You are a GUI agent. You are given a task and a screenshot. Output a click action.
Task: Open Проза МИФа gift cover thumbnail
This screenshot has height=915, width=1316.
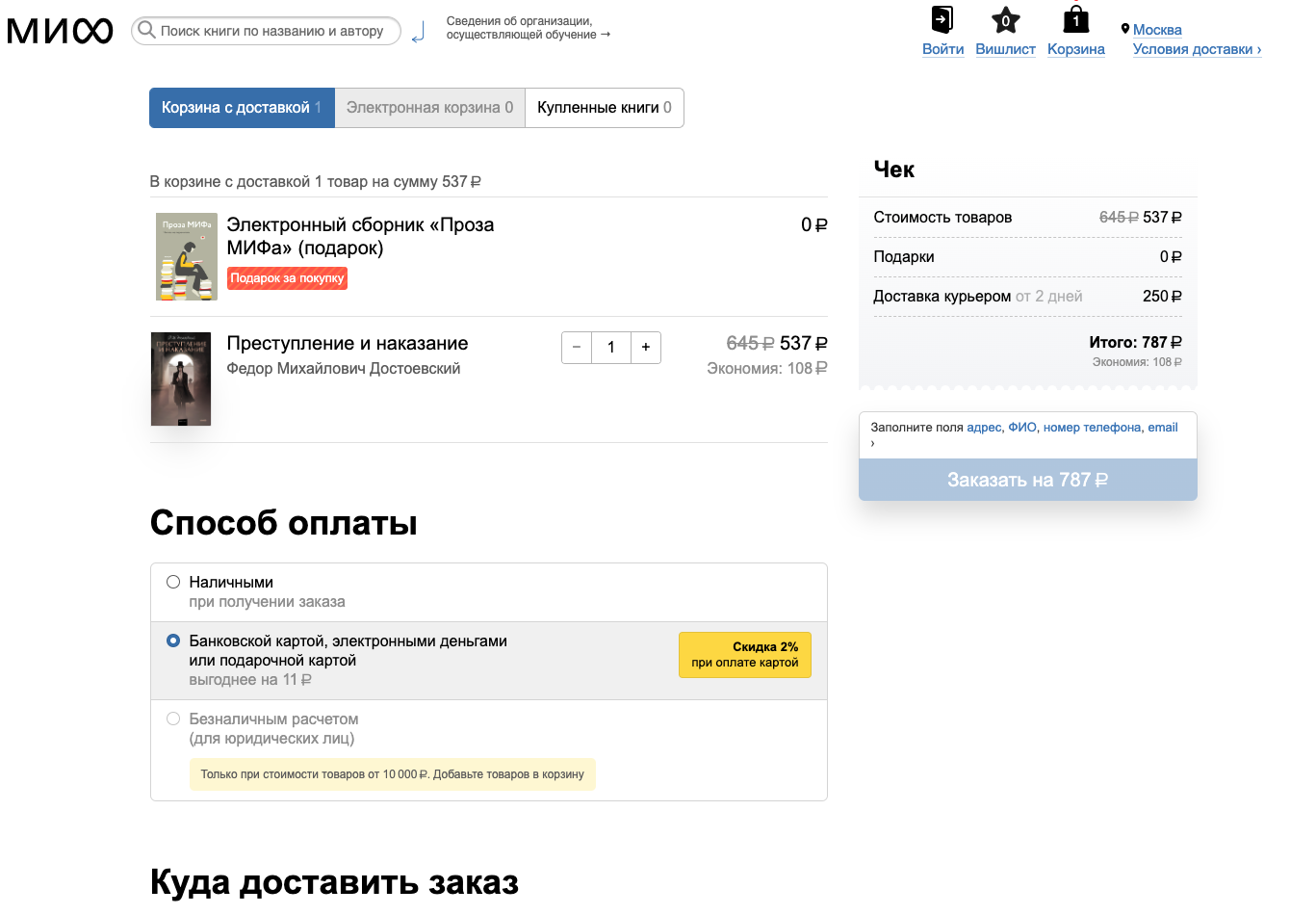187,257
